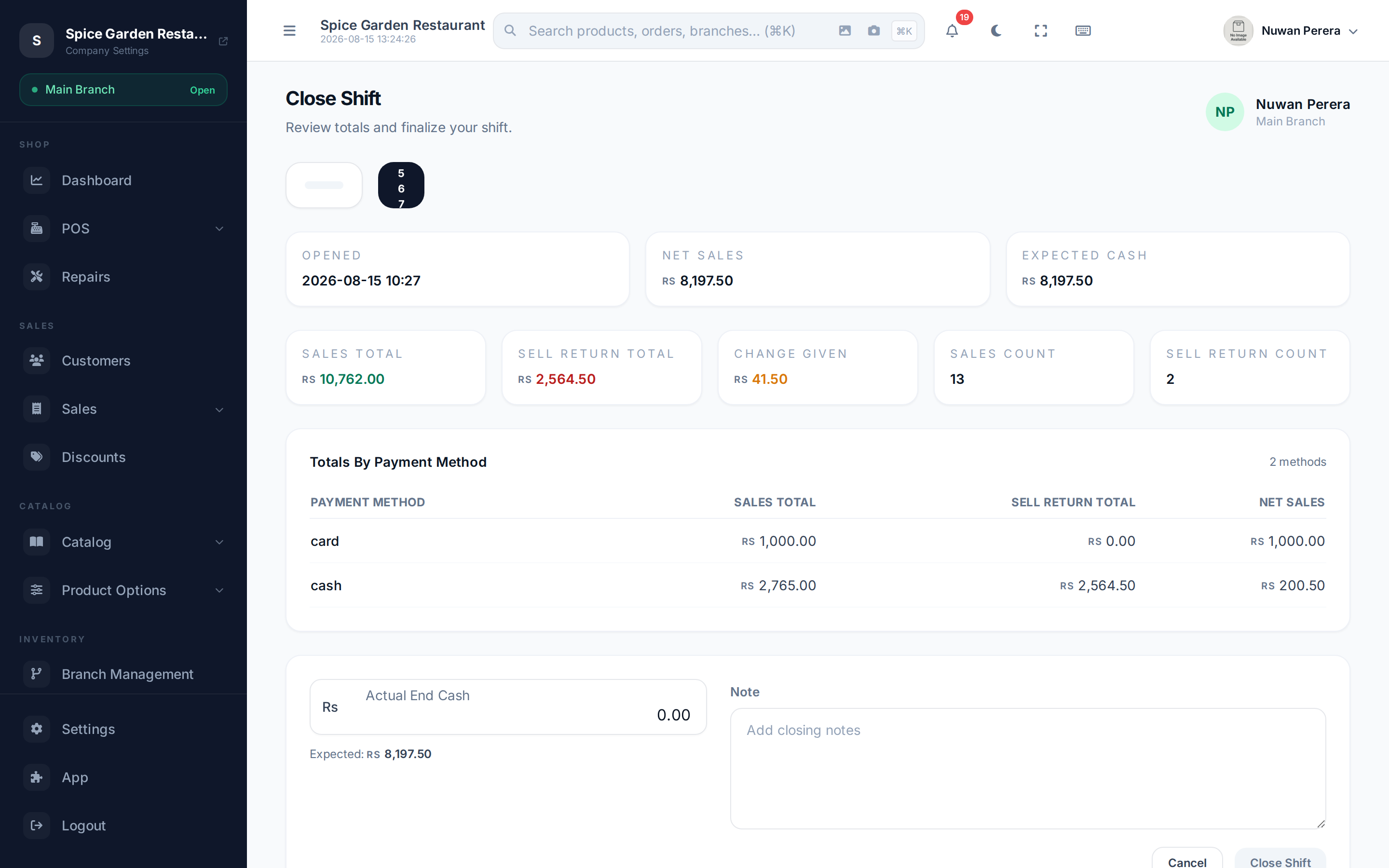
Task: Click the NET SALES column header
Action: click(1292, 502)
